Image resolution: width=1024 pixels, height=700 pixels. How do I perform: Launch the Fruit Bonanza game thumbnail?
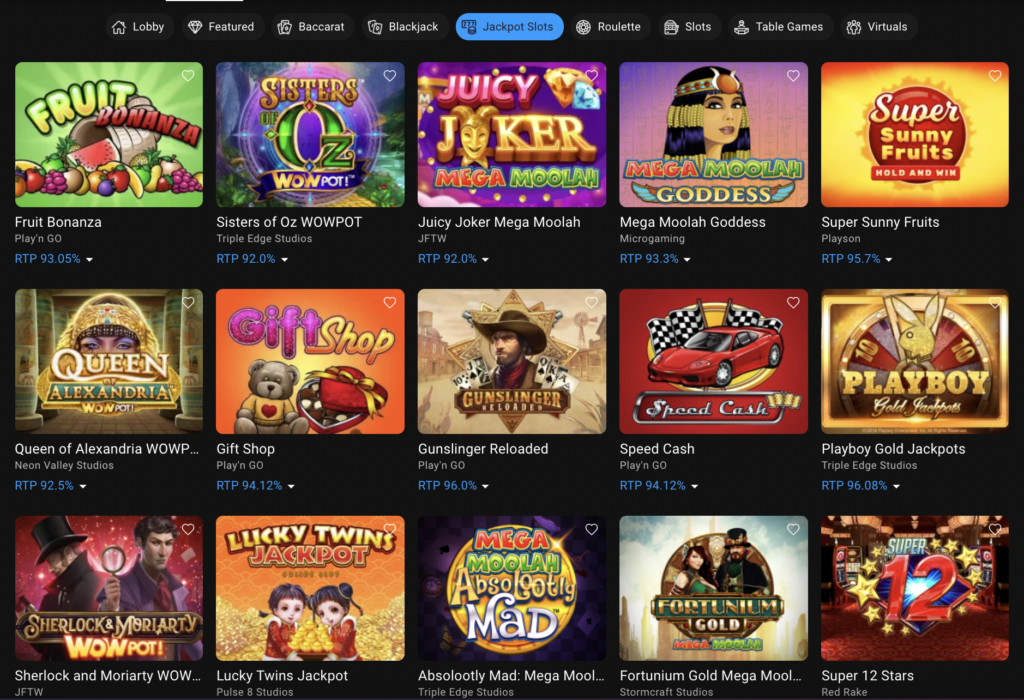[108, 135]
